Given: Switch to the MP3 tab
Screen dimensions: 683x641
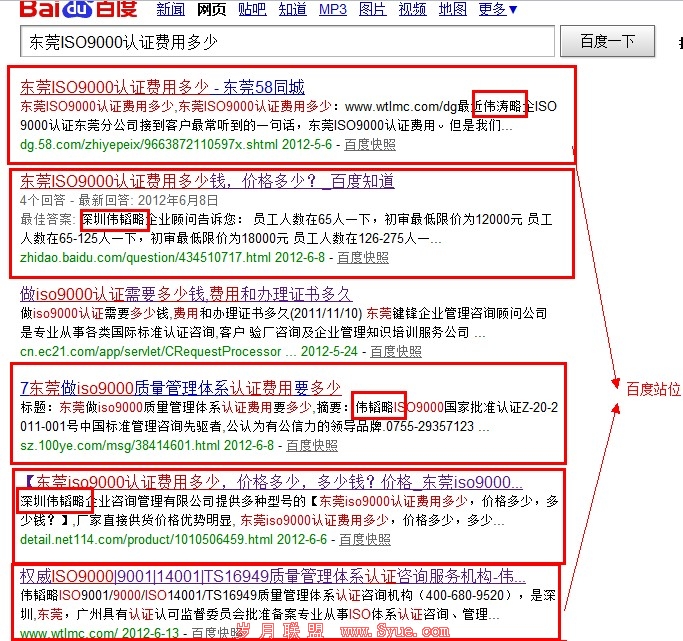Looking at the screenshot, I should [333, 9].
